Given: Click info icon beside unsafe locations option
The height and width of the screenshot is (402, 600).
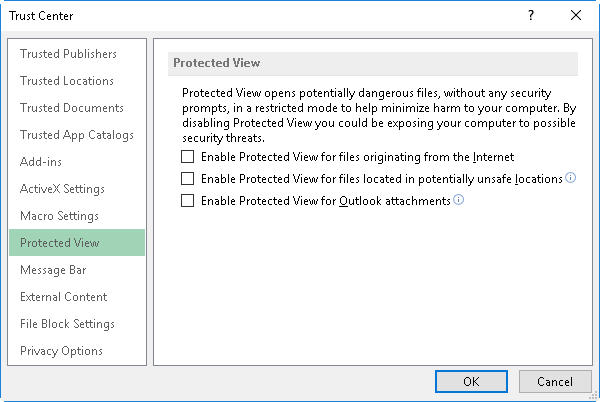Looking at the screenshot, I should (x=571, y=178).
